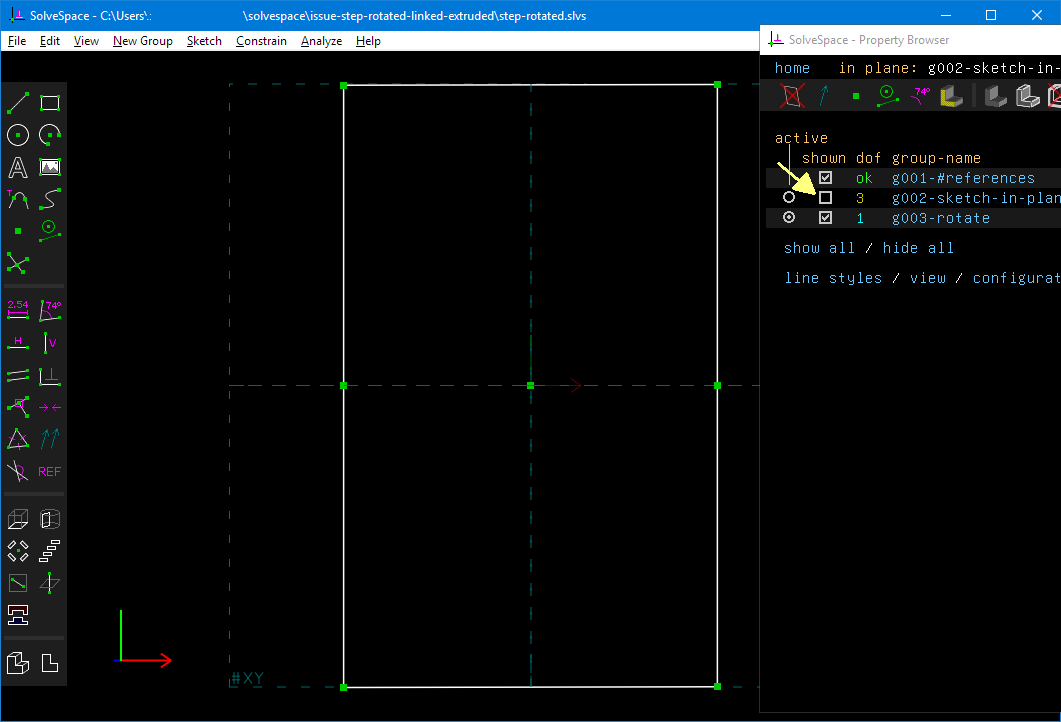
Task: Select the Bezier spline tool
Action: (49, 199)
